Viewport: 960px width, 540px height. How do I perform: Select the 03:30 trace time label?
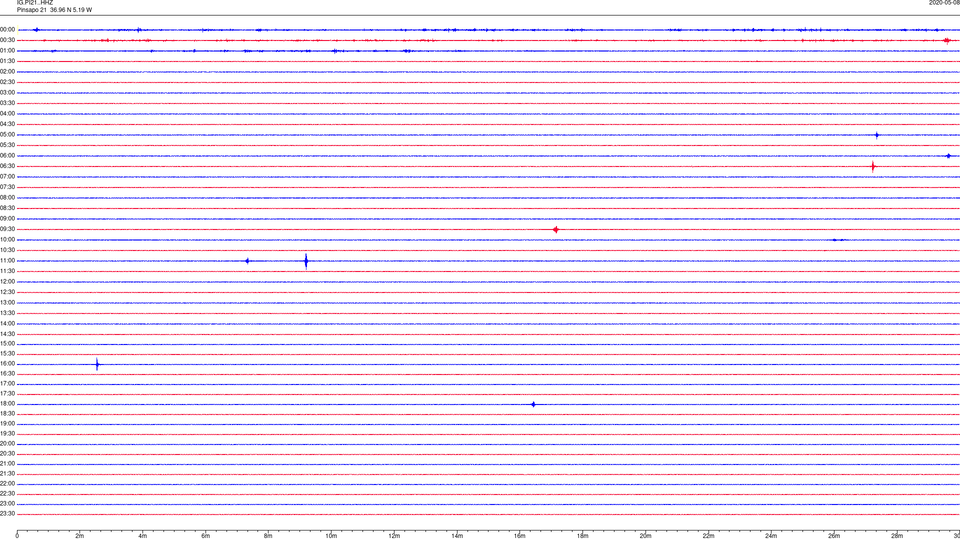tap(7, 103)
